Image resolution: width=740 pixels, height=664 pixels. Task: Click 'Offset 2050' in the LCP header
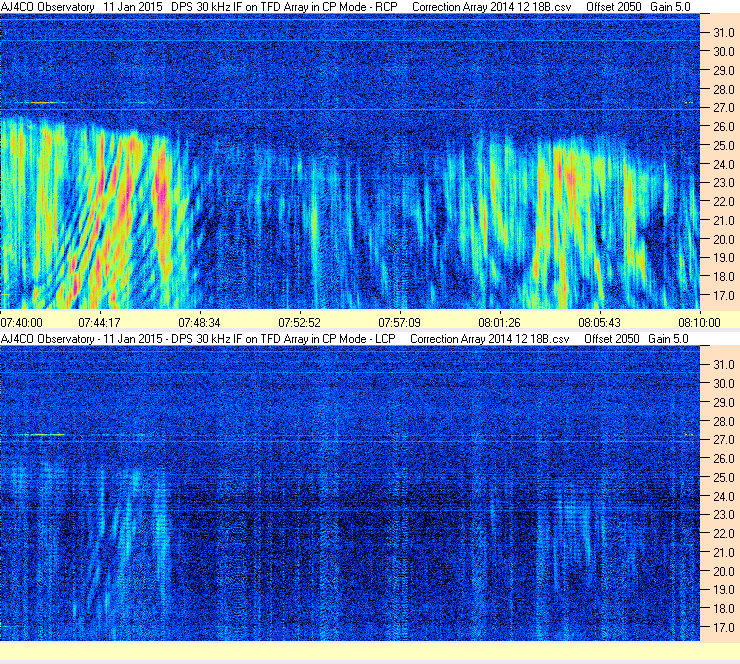pyautogui.click(x=612, y=339)
